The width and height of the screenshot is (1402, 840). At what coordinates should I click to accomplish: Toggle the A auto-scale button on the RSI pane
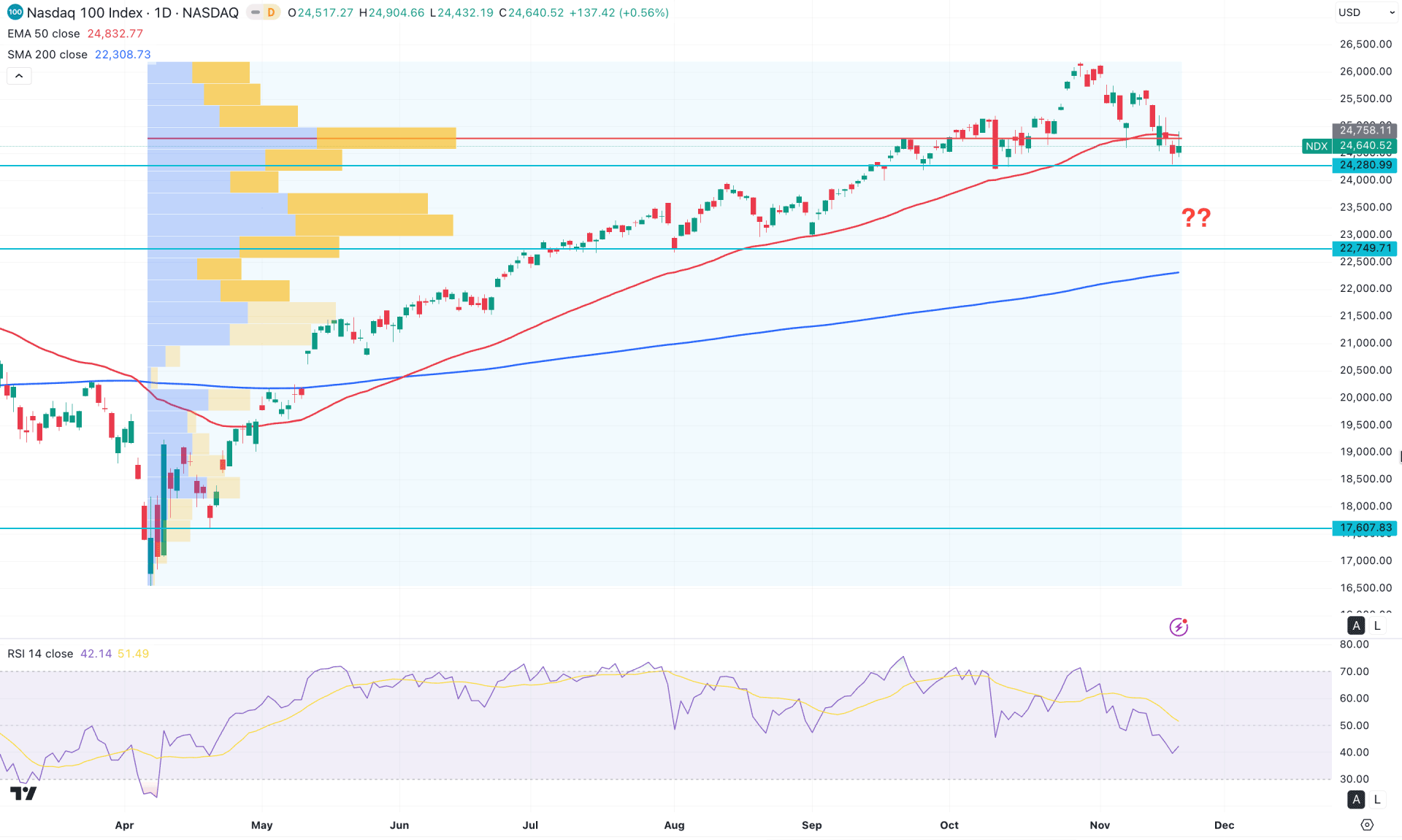click(x=1356, y=799)
